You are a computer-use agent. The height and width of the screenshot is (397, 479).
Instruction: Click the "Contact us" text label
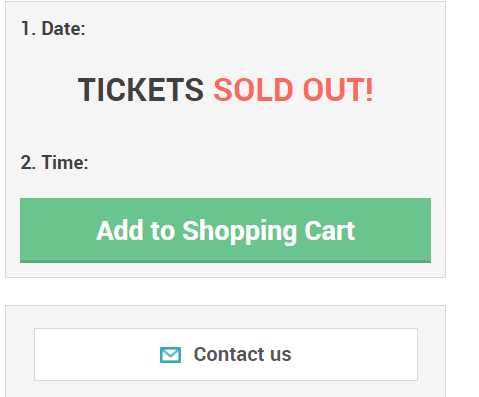pos(242,354)
